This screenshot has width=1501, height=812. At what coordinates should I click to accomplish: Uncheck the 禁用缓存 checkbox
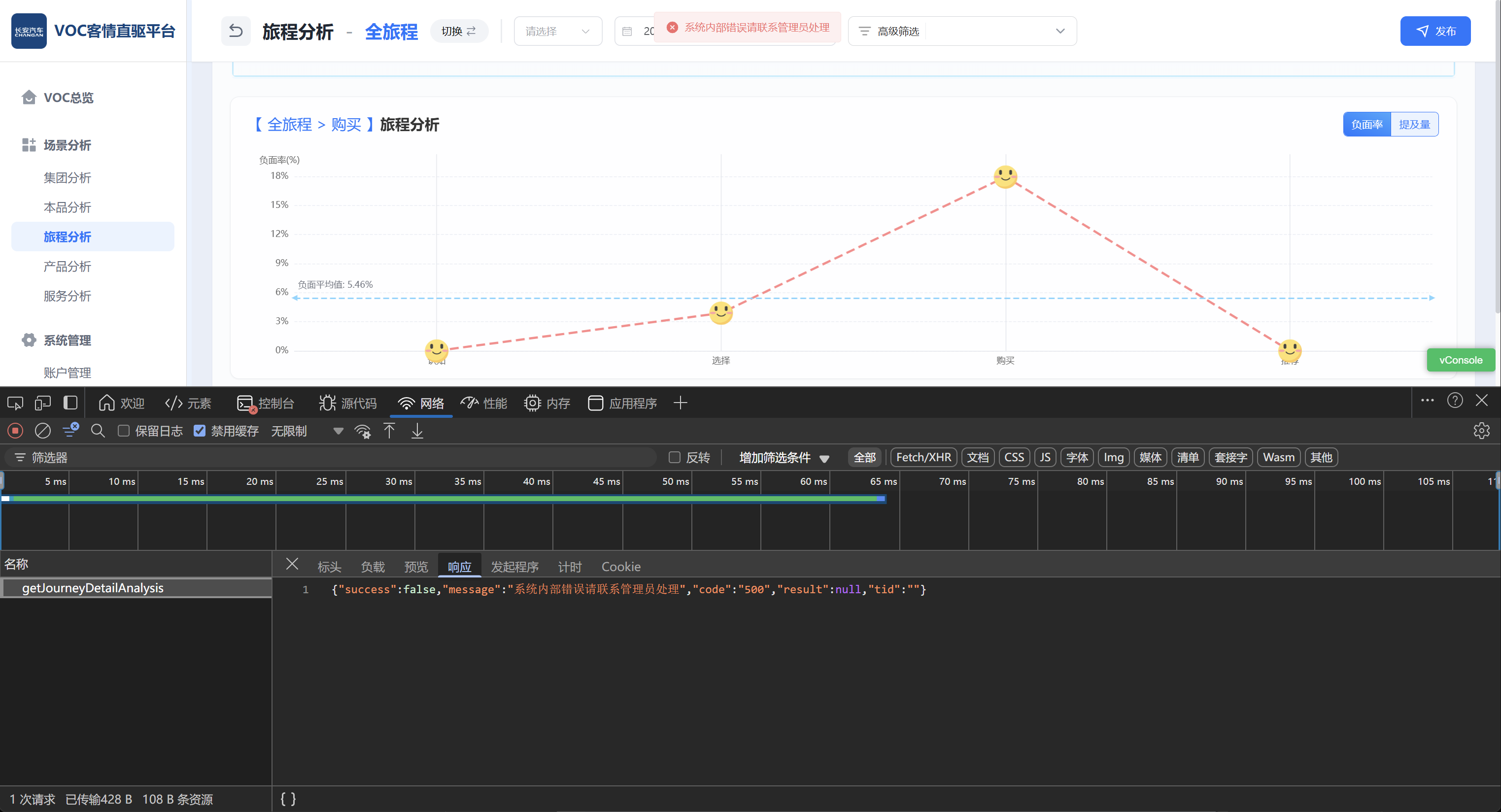coord(199,431)
